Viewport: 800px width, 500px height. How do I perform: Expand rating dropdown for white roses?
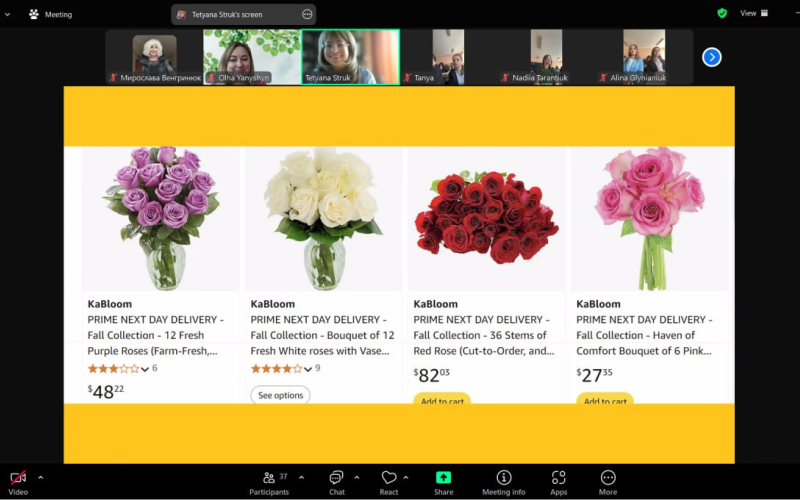coord(308,369)
